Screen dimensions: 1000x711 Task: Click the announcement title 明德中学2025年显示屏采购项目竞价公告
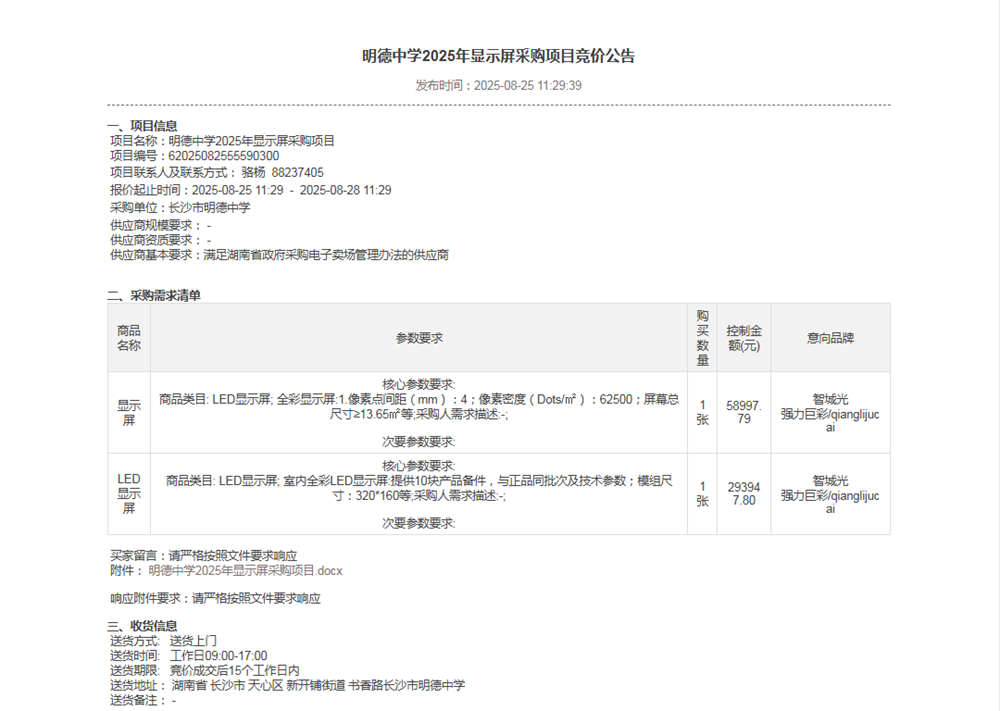click(x=499, y=56)
